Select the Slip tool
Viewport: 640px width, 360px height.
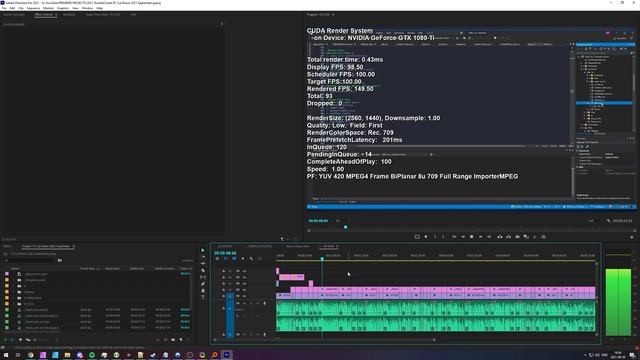(203, 277)
